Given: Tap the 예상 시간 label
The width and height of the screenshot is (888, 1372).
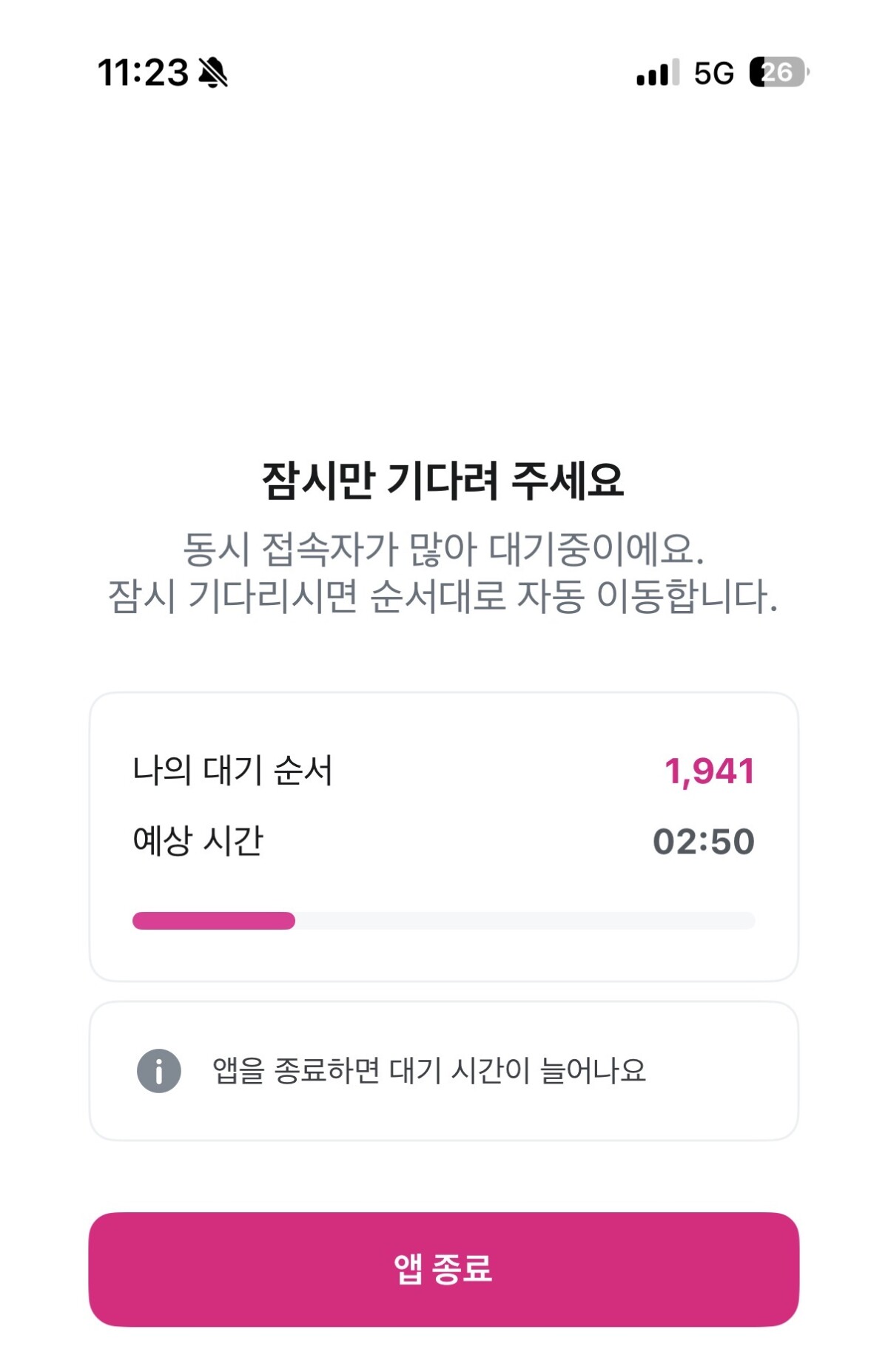Looking at the screenshot, I should (198, 841).
